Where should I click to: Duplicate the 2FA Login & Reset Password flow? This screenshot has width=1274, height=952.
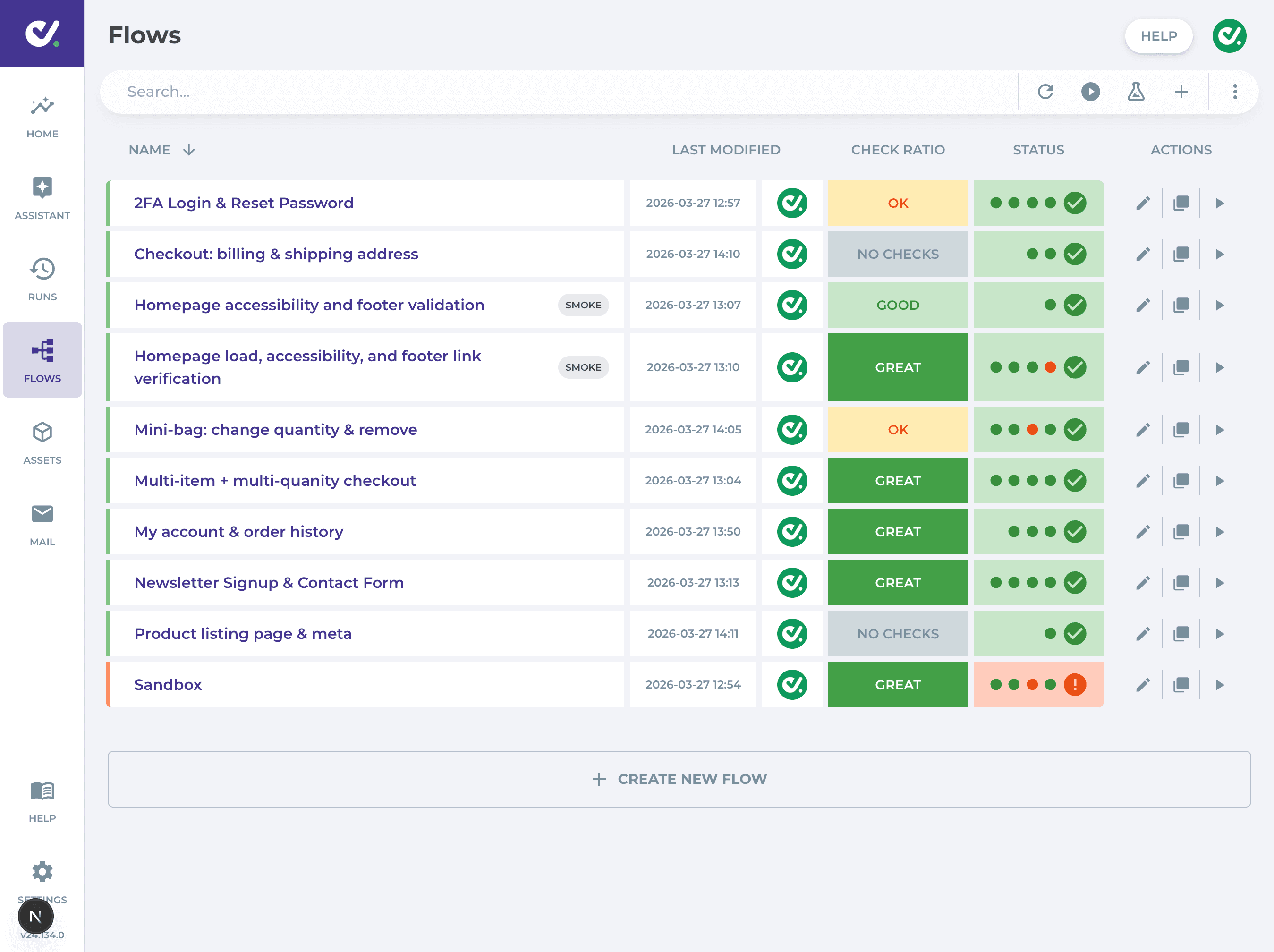click(1181, 203)
